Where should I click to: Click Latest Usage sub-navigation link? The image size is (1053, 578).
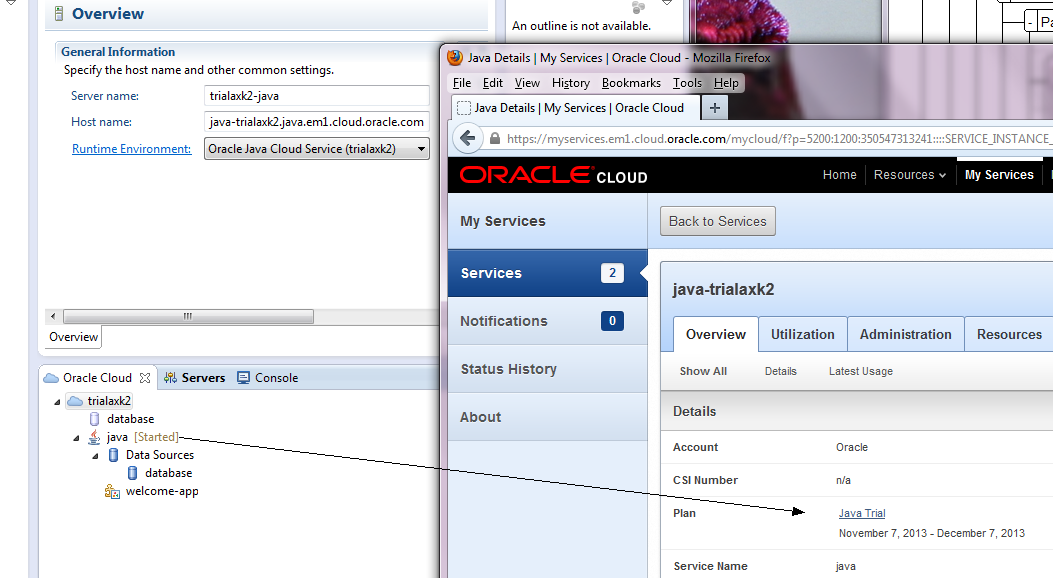point(861,371)
